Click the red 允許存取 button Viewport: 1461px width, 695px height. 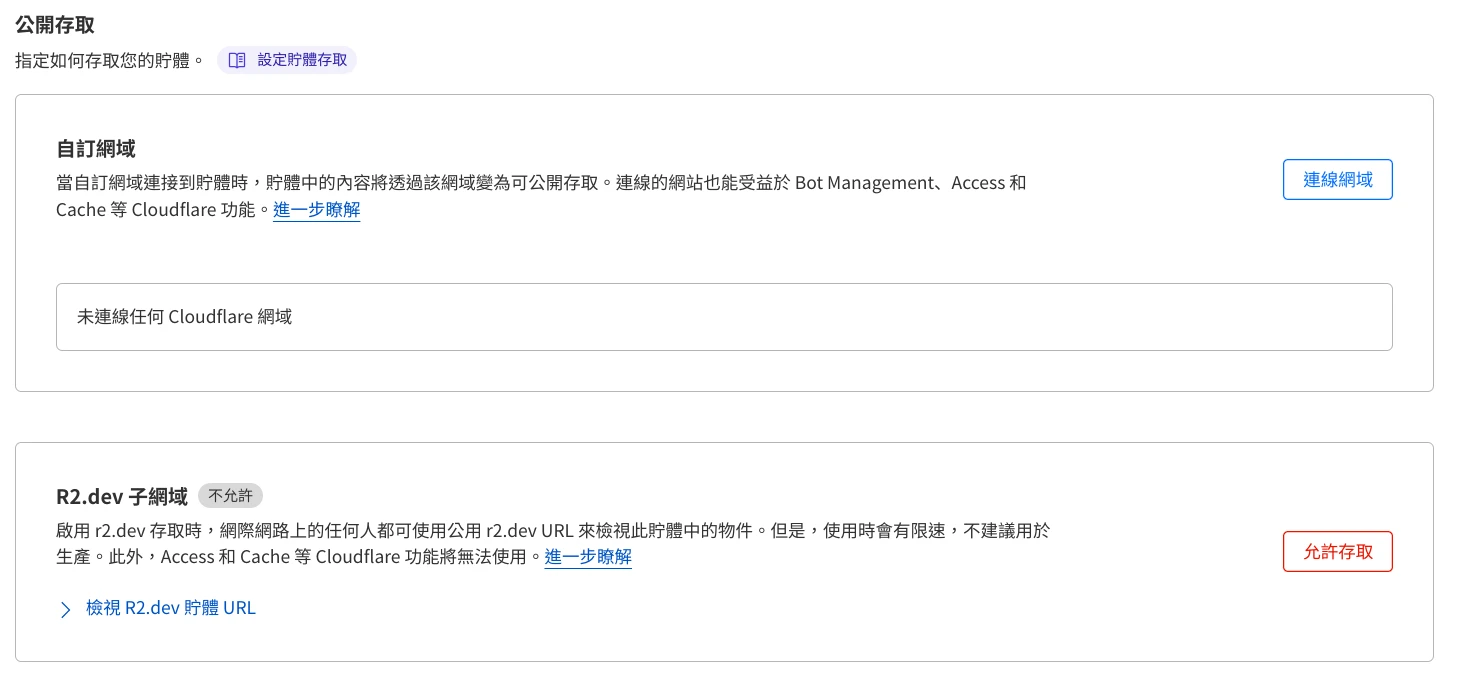click(1337, 552)
